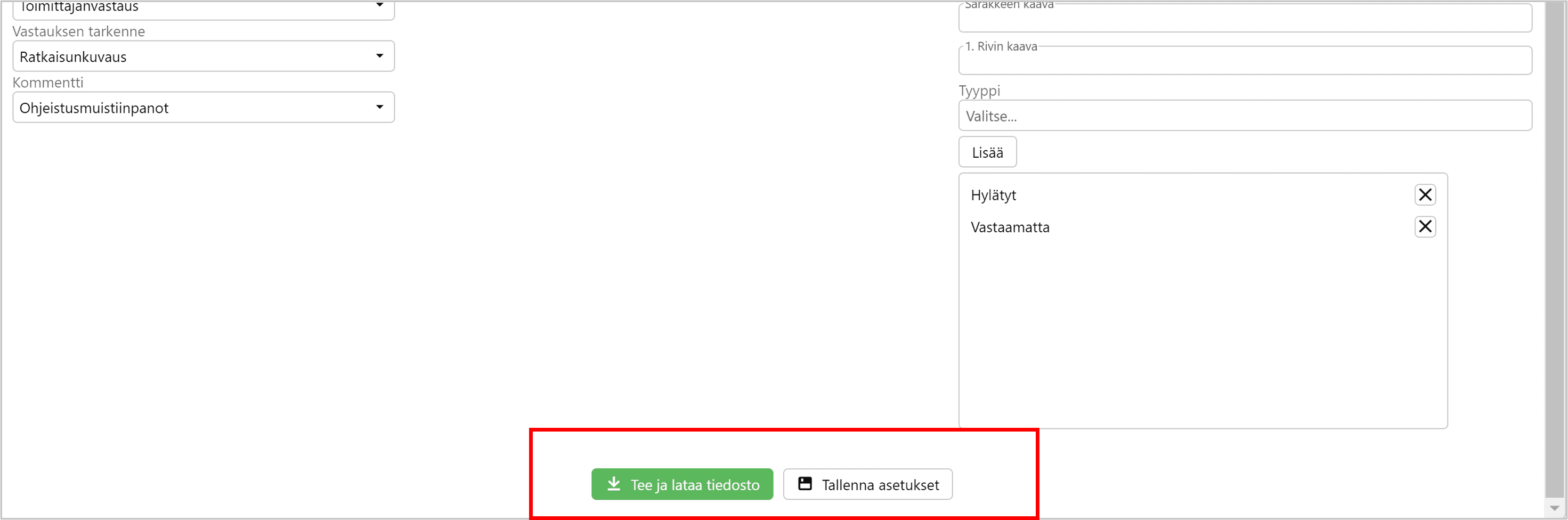Open the Ratkaisunkuvaus combo box
This screenshot has height=520, width=1568.
(x=195, y=56)
